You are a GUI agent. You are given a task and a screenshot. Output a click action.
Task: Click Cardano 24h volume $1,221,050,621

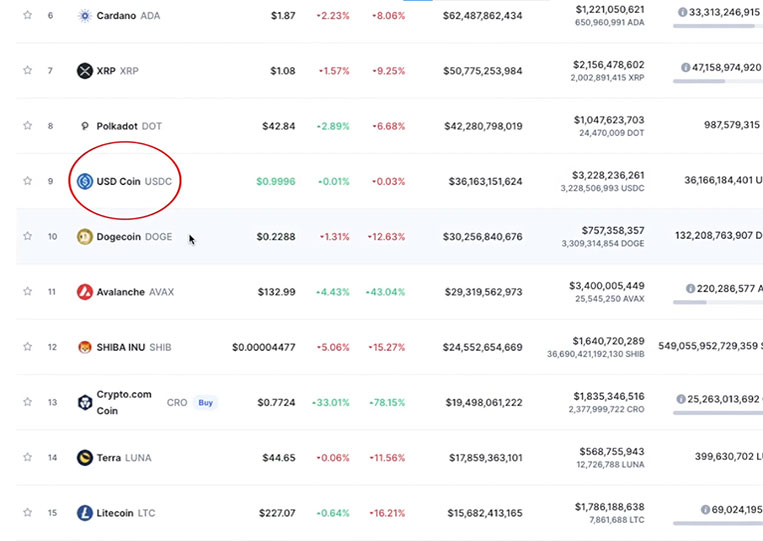point(610,9)
